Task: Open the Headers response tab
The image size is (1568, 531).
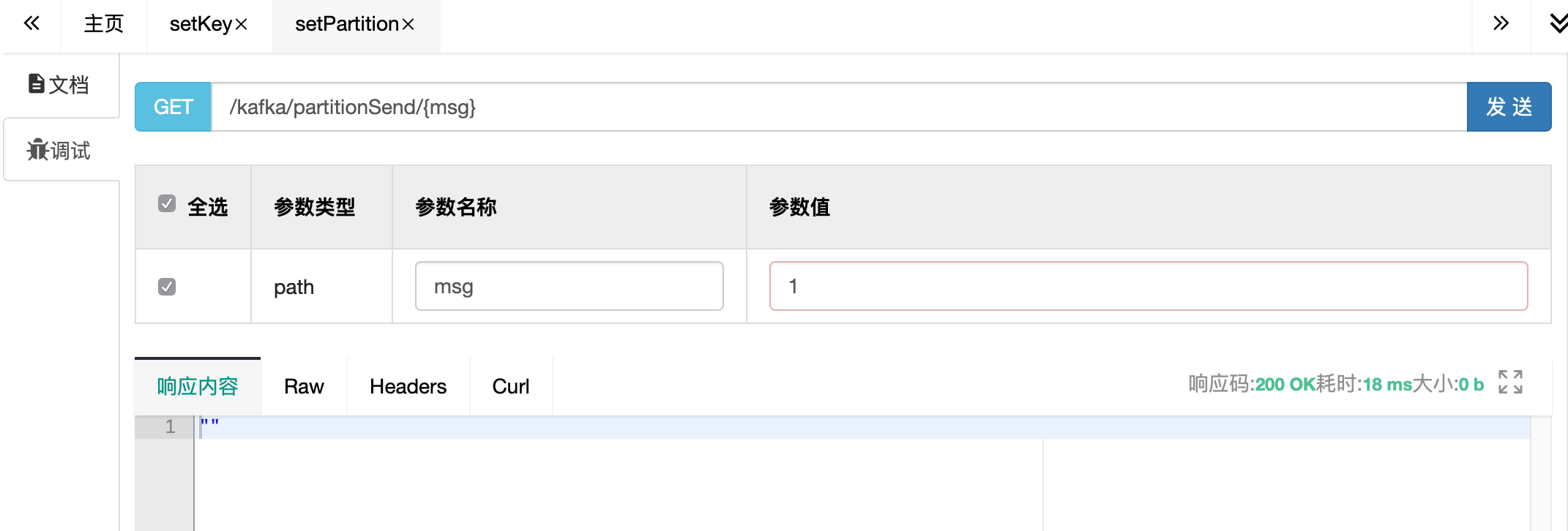Action: (x=408, y=386)
